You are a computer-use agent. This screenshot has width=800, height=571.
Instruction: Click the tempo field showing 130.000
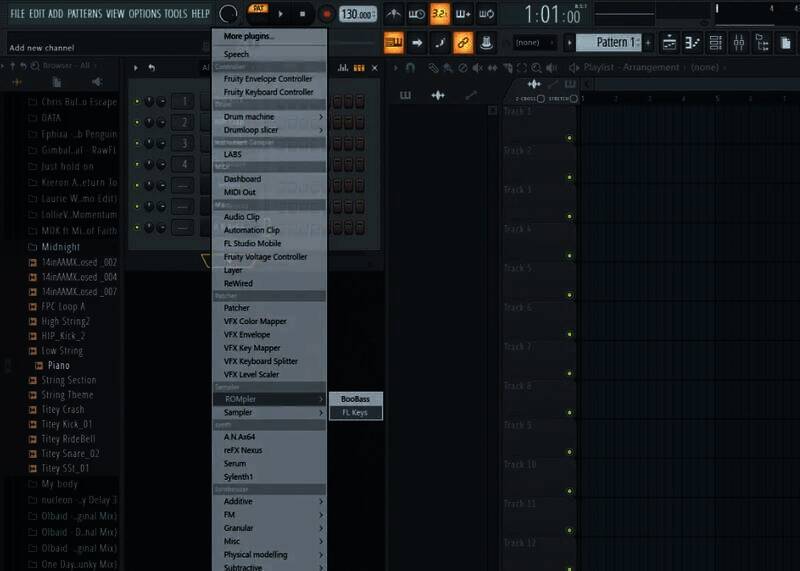(x=358, y=14)
